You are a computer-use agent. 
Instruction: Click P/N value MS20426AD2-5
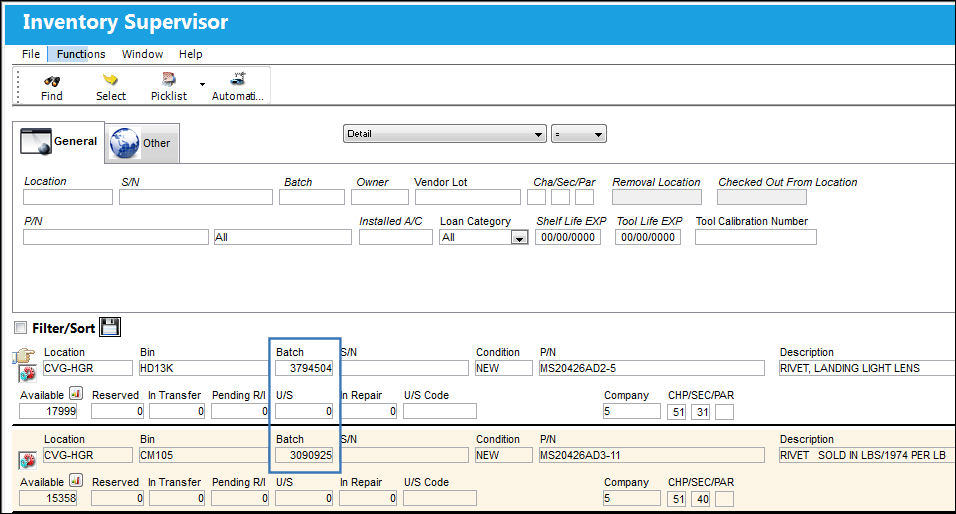click(x=651, y=368)
